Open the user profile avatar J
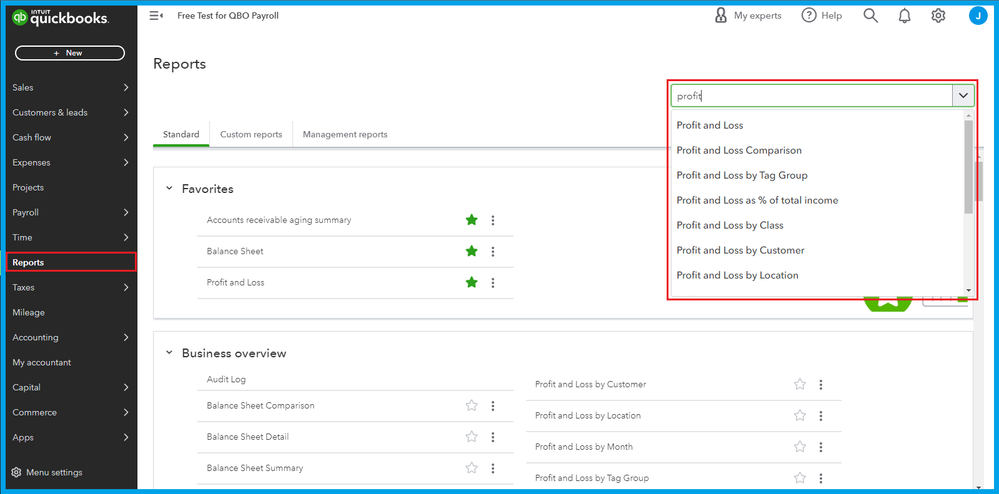 point(977,16)
